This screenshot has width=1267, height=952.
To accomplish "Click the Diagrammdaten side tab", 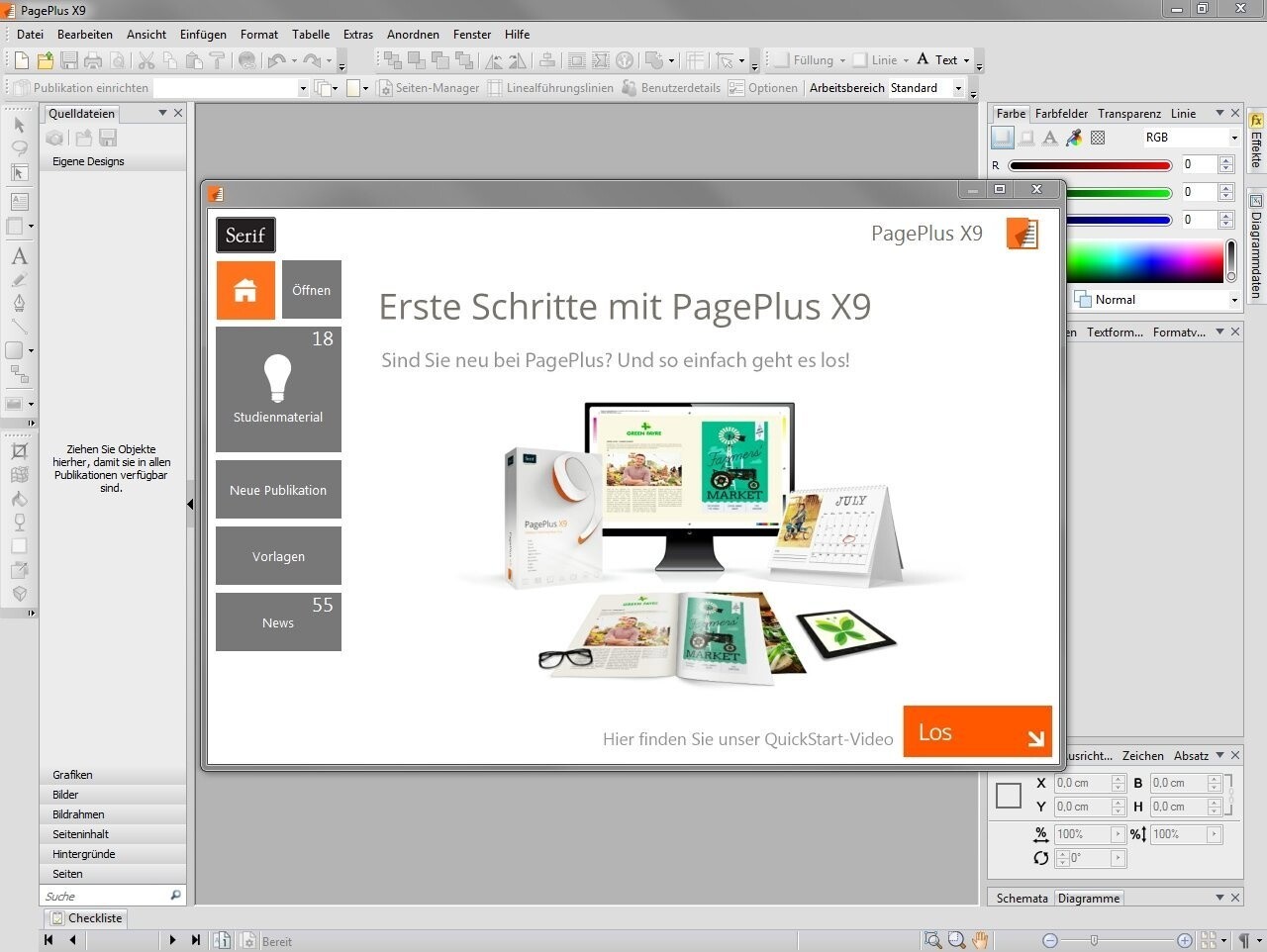I will 1256,245.
